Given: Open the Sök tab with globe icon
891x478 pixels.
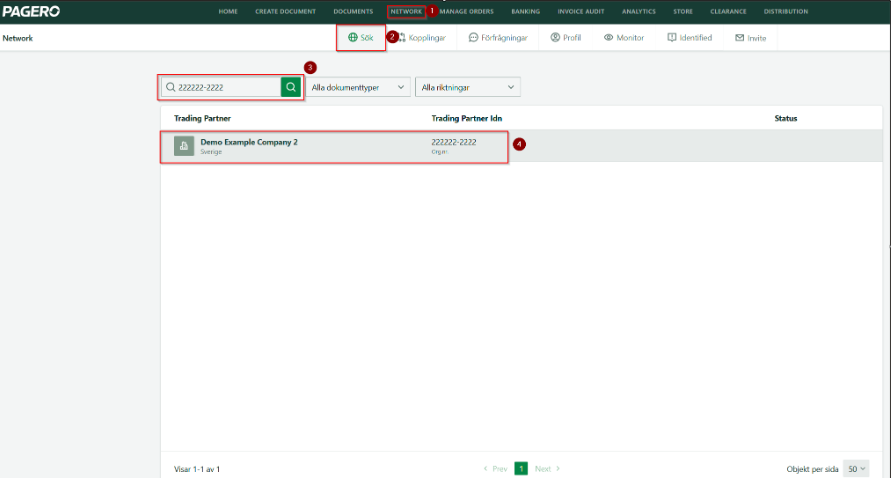Looking at the screenshot, I should pos(360,37).
